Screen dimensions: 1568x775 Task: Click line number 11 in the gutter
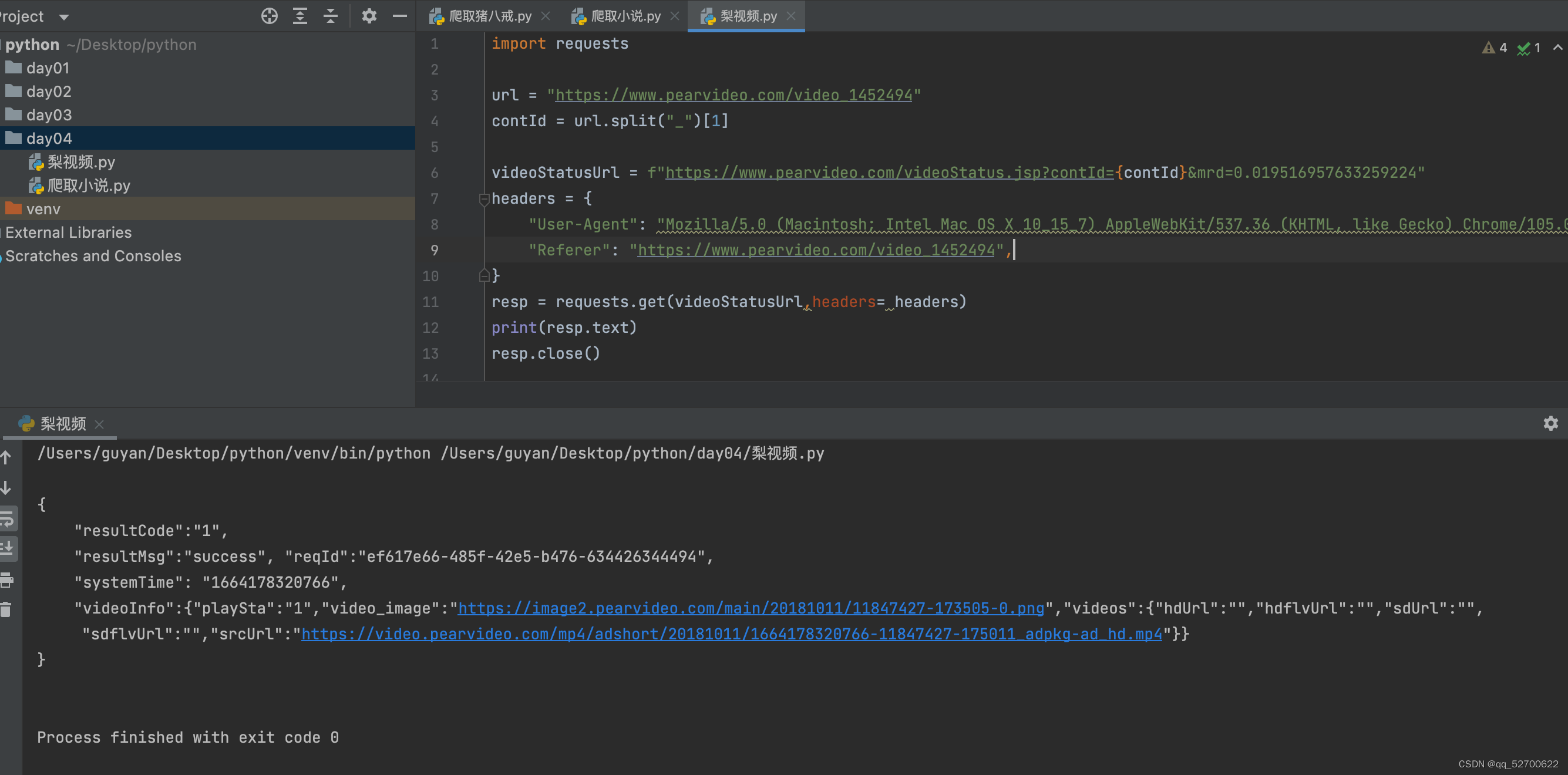(x=430, y=302)
